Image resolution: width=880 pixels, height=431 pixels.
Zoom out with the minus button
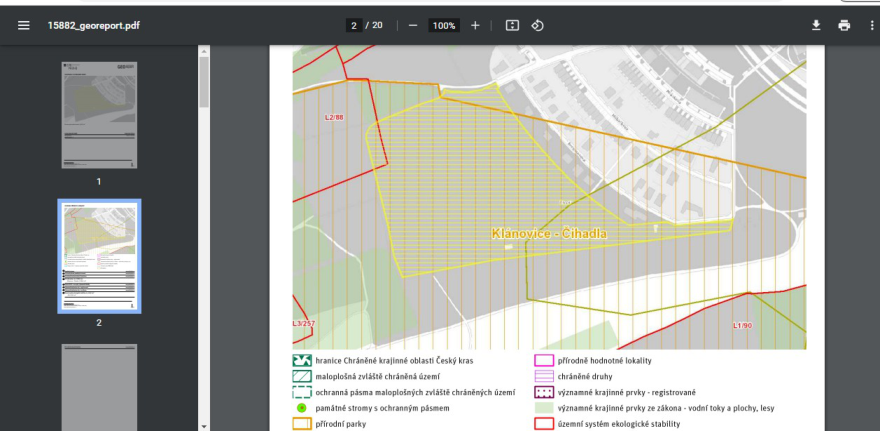coord(413,25)
